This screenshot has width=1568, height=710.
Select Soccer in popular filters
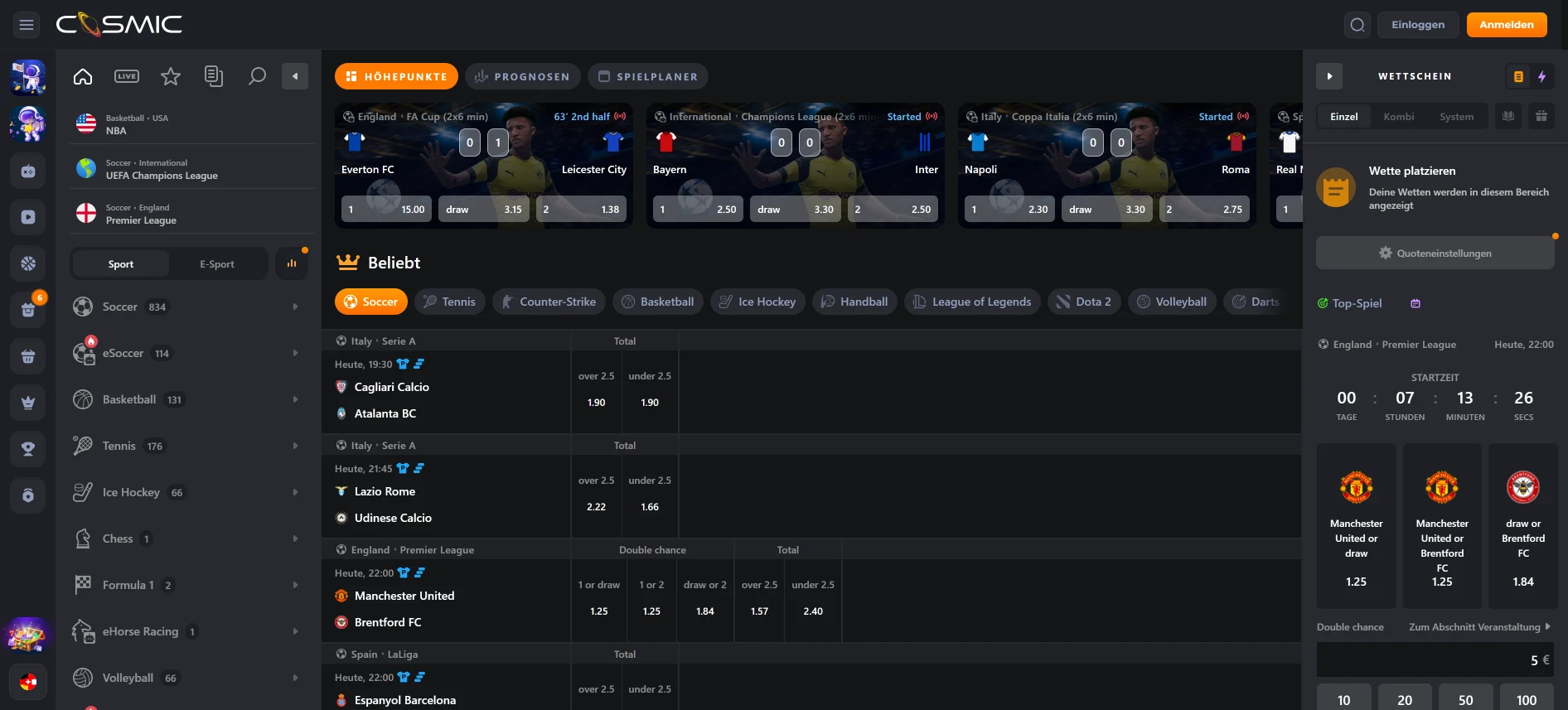371,302
